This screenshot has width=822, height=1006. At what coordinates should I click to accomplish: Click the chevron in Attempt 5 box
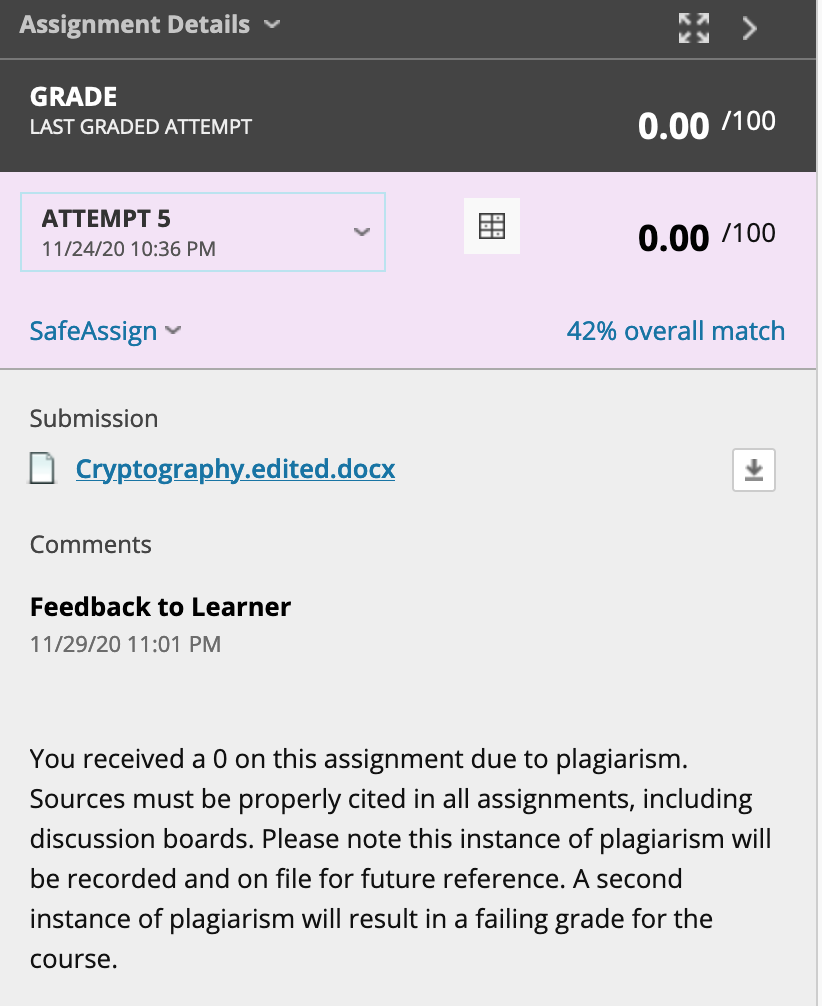coord(362,232)
